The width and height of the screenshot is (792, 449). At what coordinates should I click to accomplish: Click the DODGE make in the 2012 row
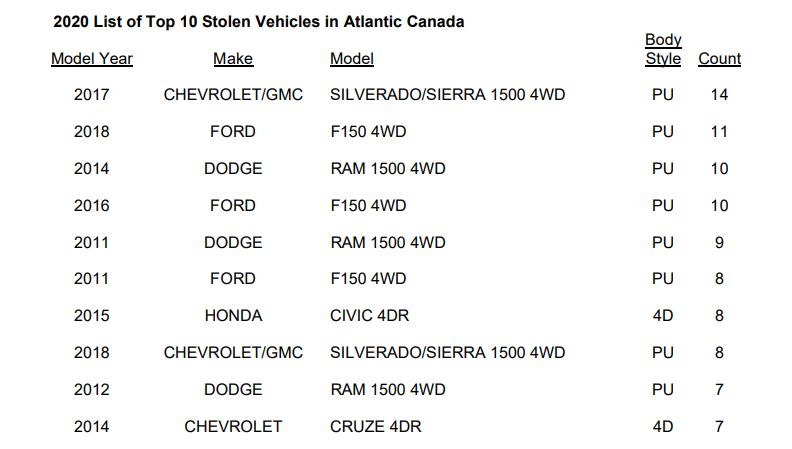tap(233, 389)
